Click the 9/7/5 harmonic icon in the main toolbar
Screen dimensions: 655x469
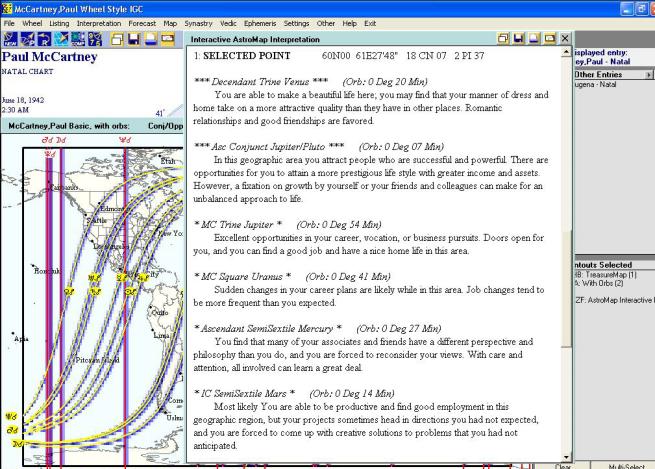(x=95, y=39)
